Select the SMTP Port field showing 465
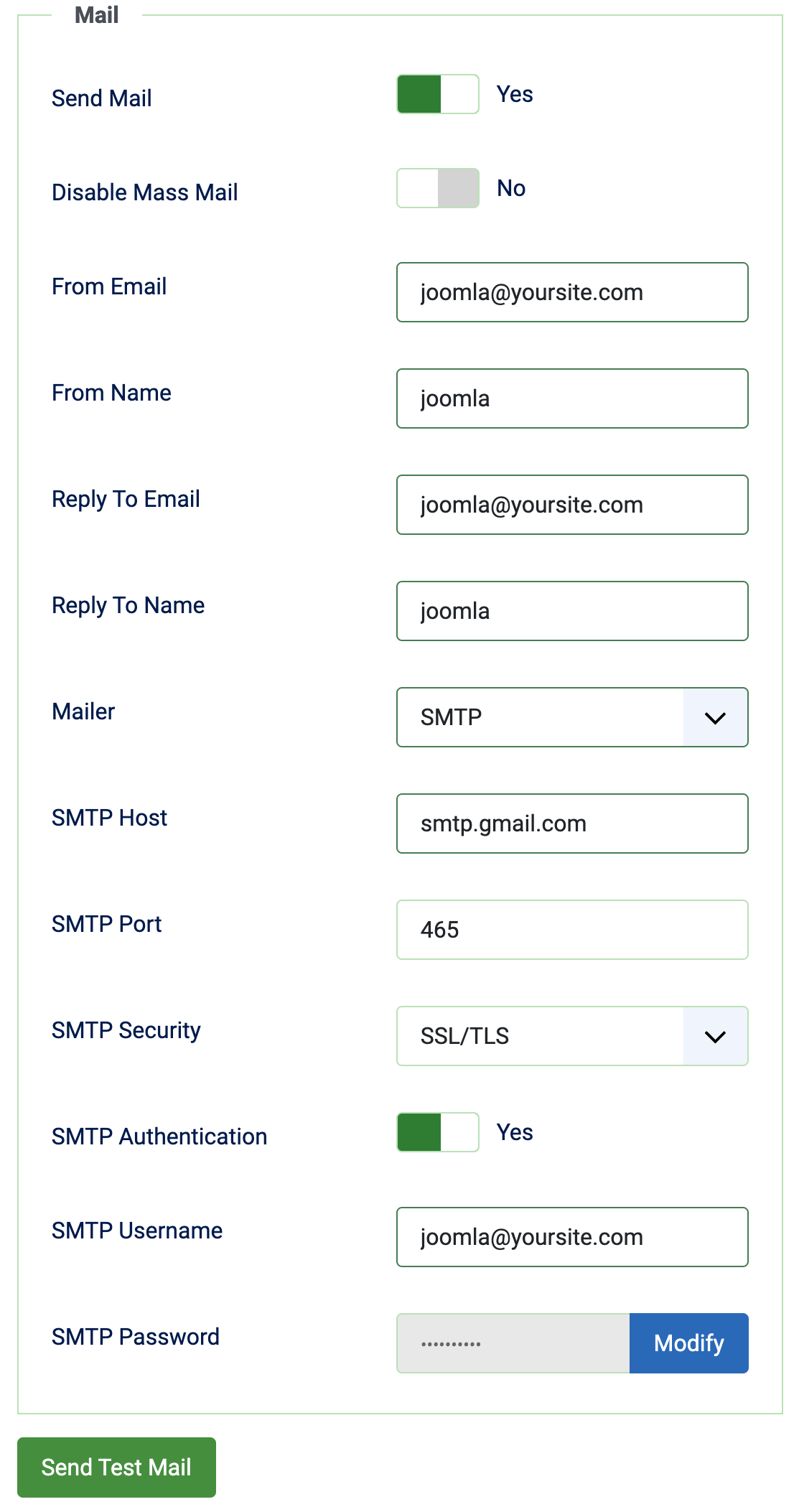This screenshot has height=1512, width=799. (x=571, y=930)
